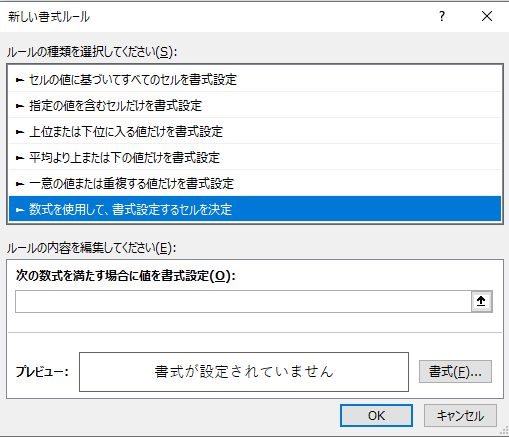Open help with the question mark icon
The image size is (509, 437).
click(442, 16)
